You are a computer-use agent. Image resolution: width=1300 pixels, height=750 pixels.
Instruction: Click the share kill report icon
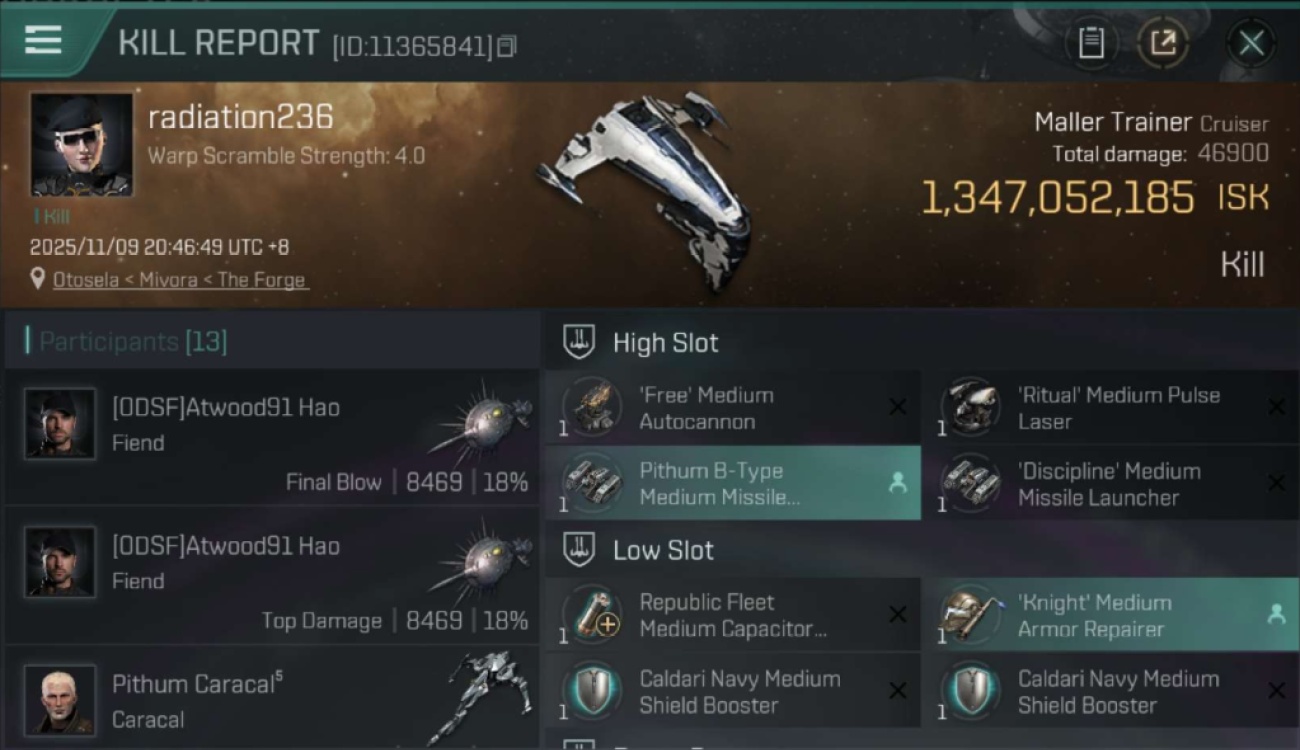point(1163,43)
